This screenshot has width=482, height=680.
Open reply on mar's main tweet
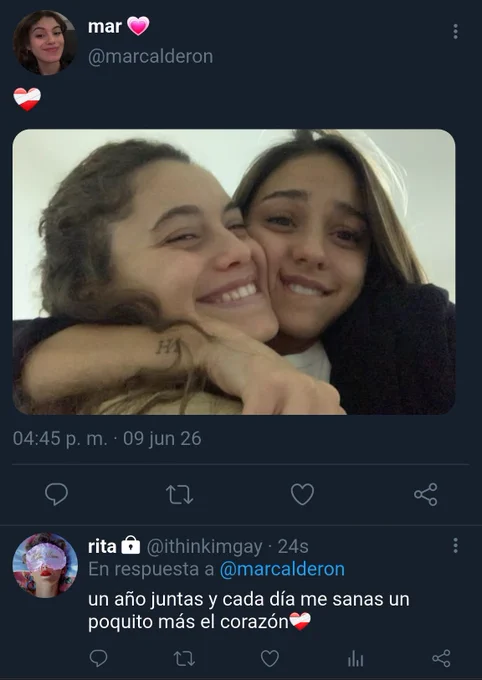tap(56, 494)
